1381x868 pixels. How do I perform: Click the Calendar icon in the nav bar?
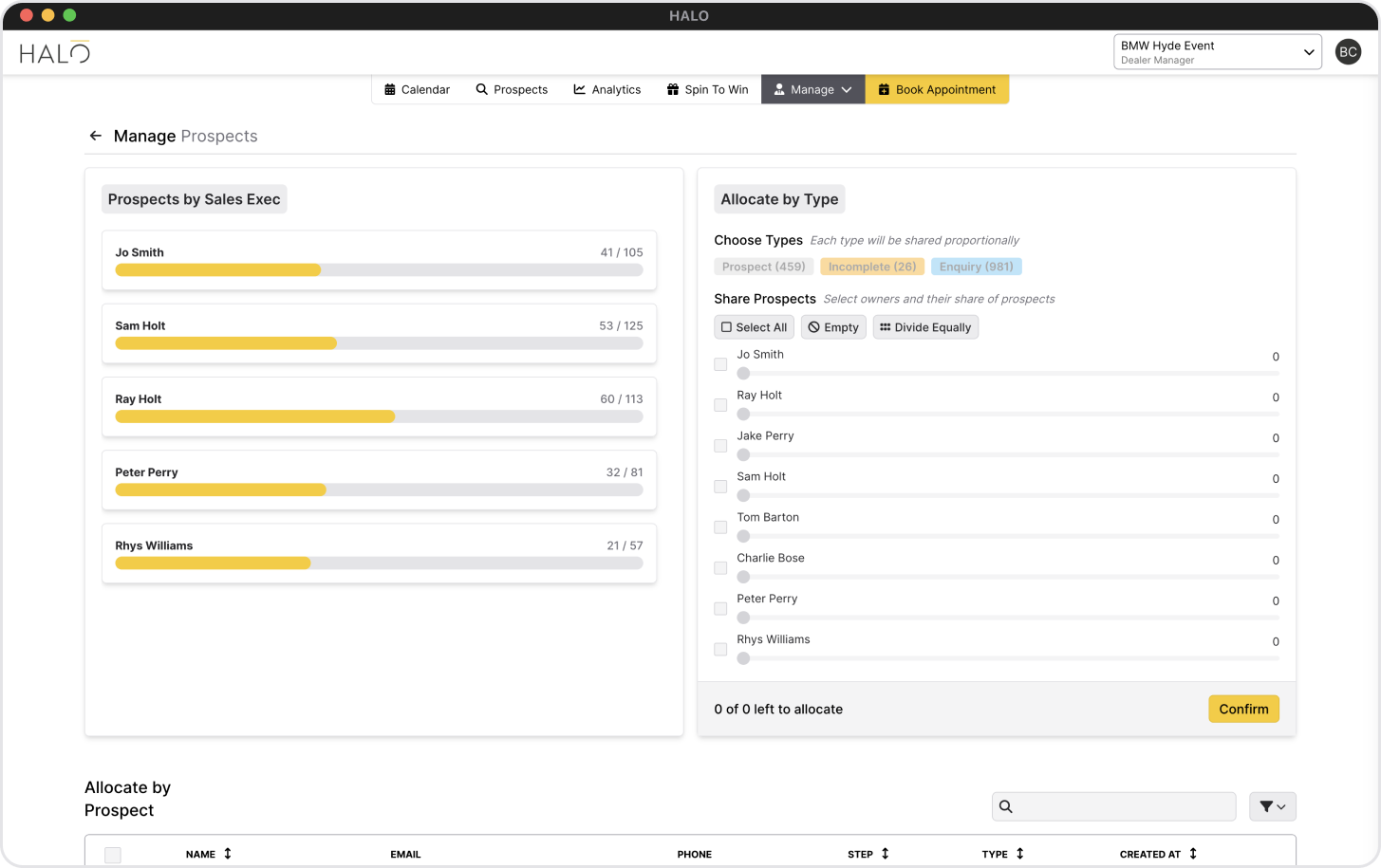coord(390,89)
